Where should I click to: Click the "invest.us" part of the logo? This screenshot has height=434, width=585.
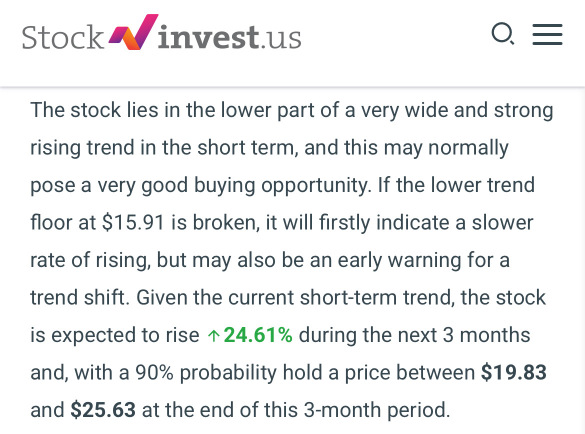229,37
